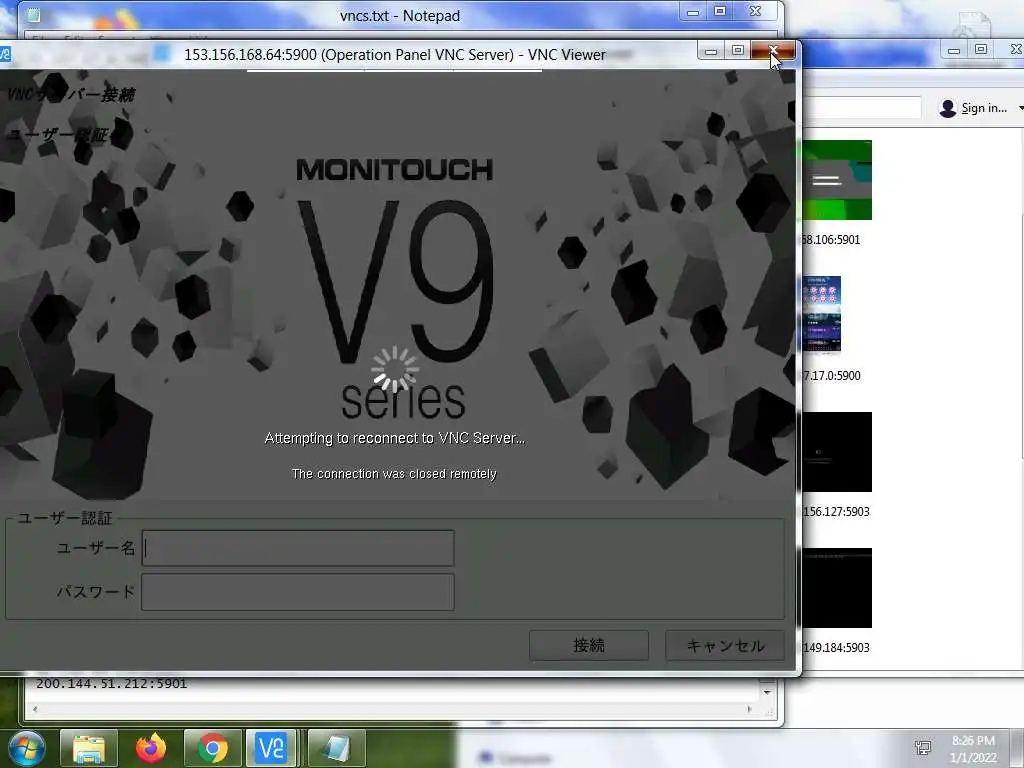1024x768 pixels.
Task: Open File Explorer from taskbar
Action: coord(89,748)
